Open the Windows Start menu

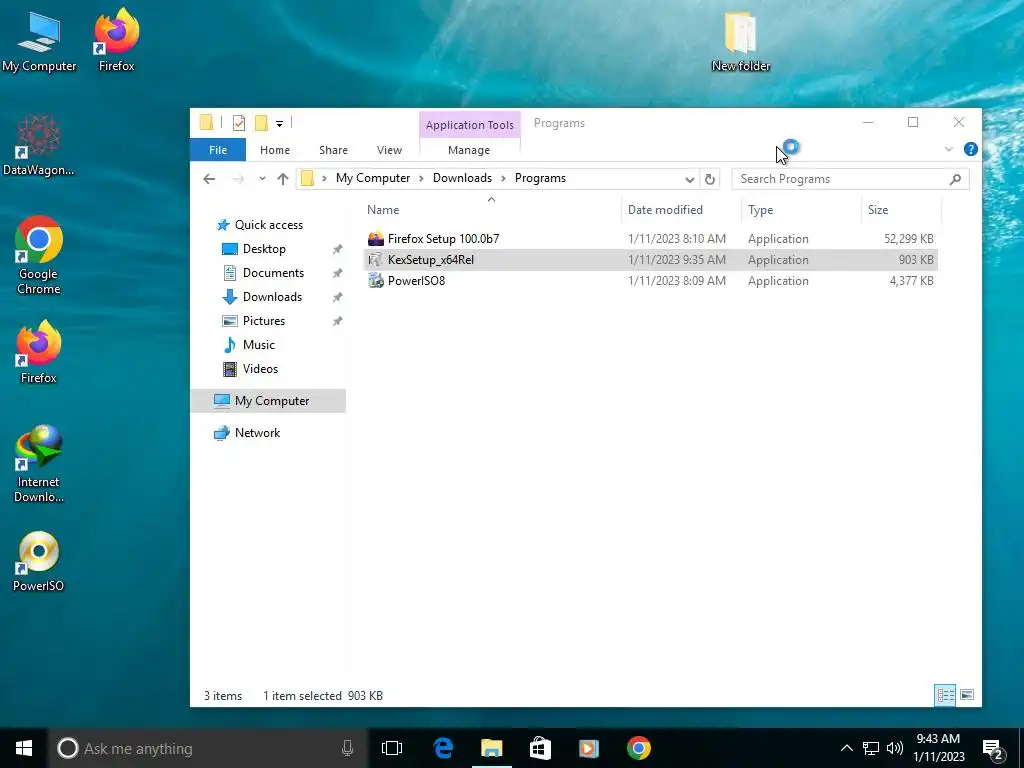coord(24,748)
